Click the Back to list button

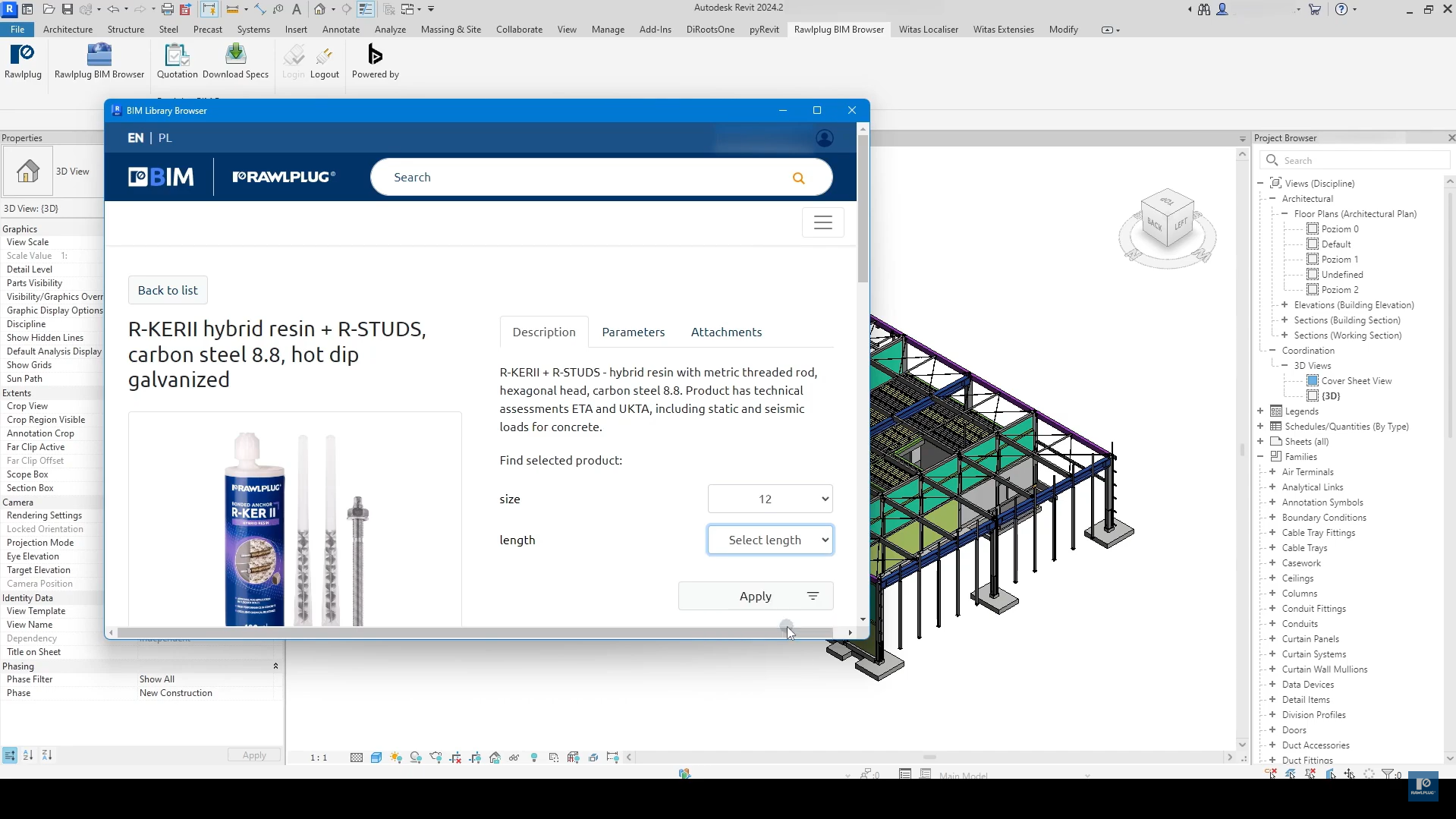point(168,291)
